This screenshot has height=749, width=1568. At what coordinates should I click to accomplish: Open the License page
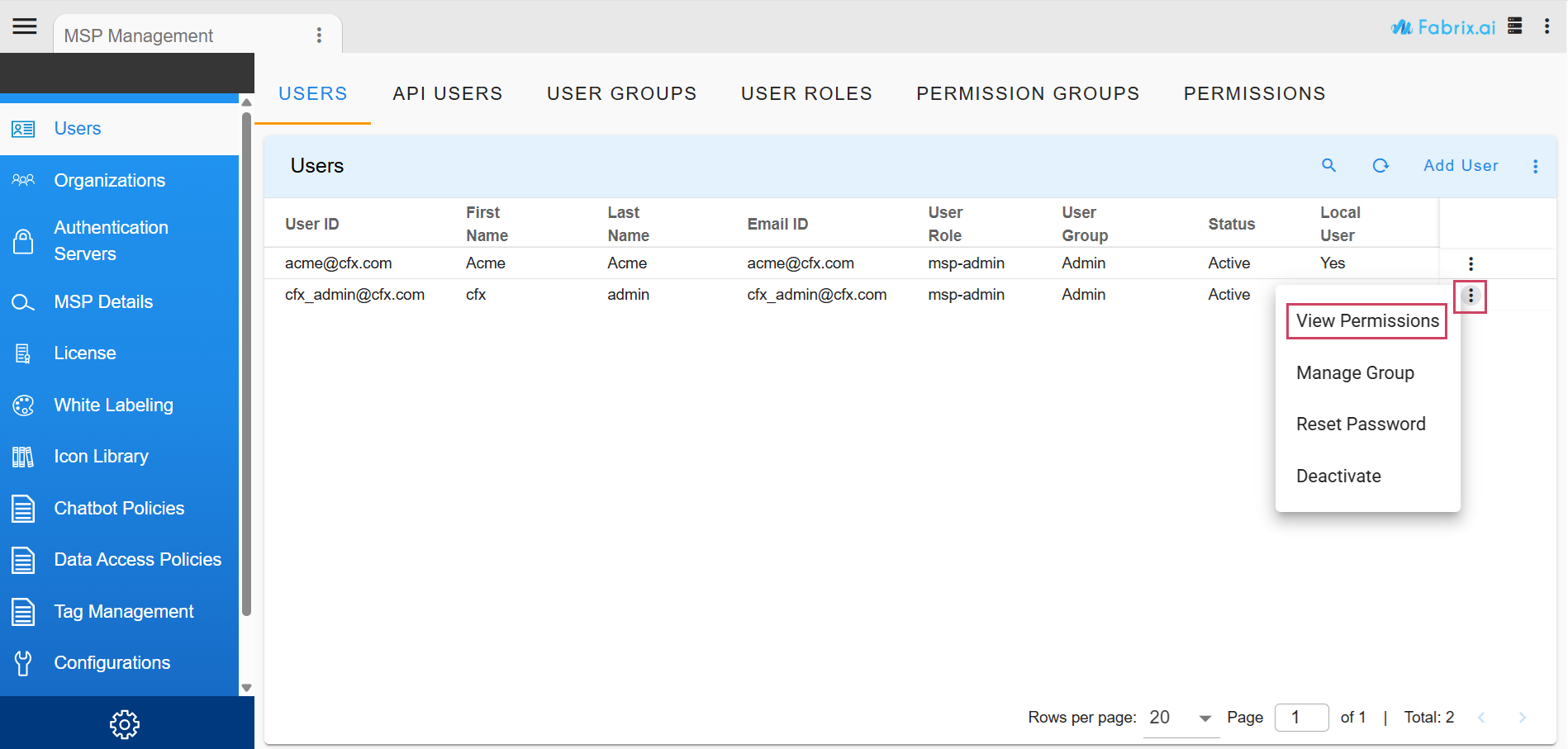(x=84, y=353)
